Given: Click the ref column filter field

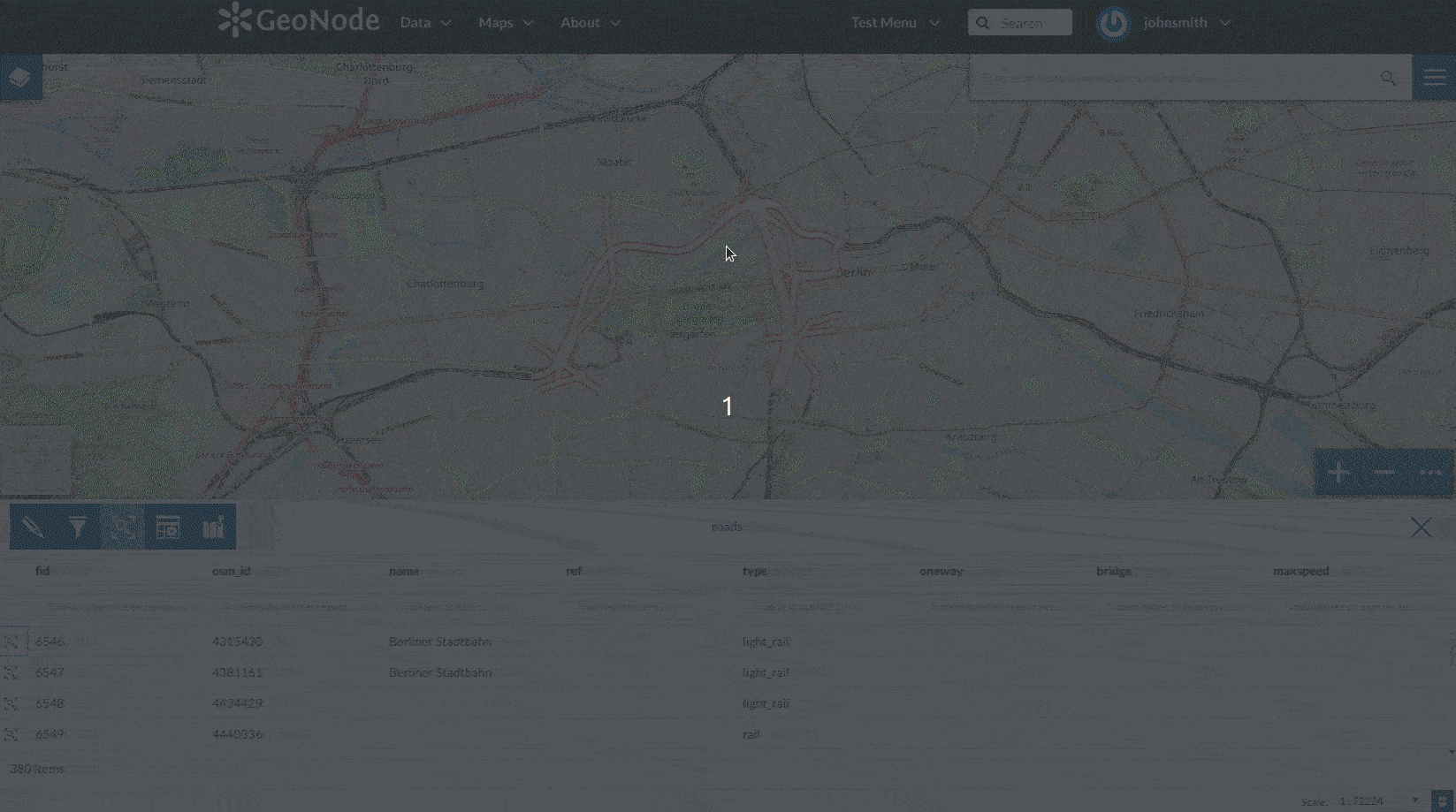Looking at the screenshot, I should coord(645,607).
